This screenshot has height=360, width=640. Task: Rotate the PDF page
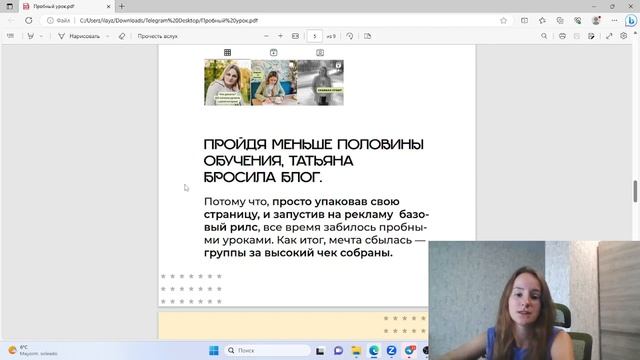tap(349, 36)
